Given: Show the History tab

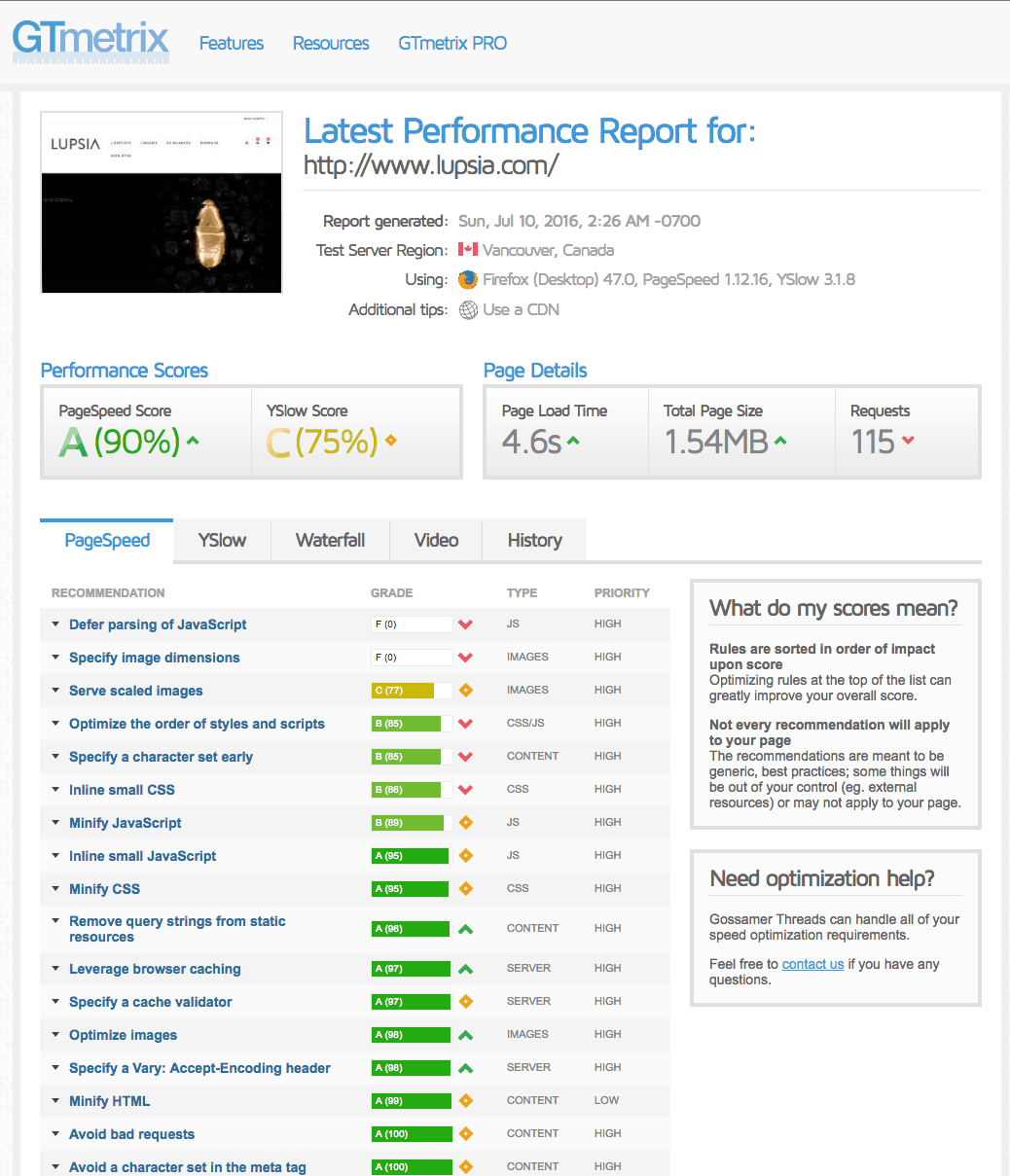Looking at the screenshot, I should [x=535, y=541].
